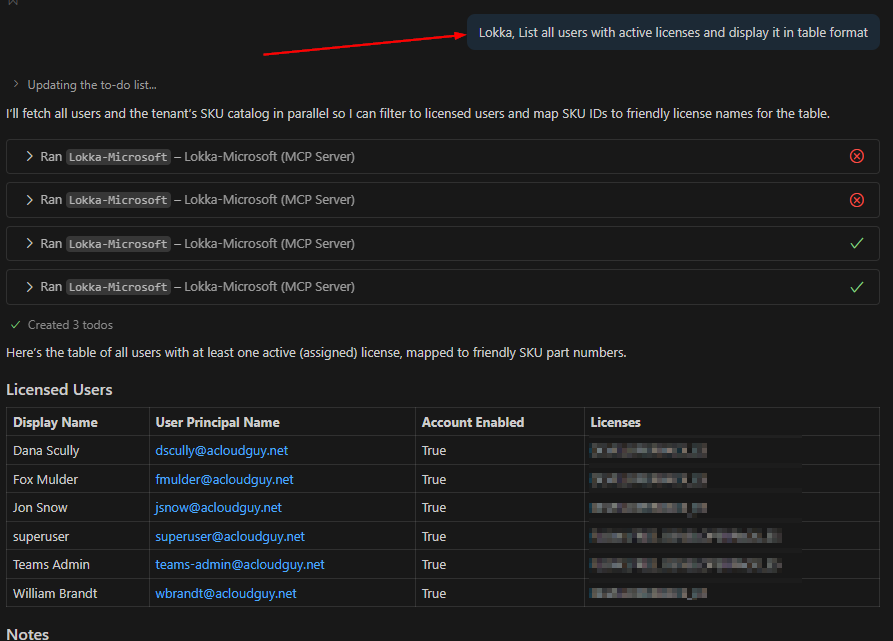Click the "Licenses" column header

click(615, 423)
